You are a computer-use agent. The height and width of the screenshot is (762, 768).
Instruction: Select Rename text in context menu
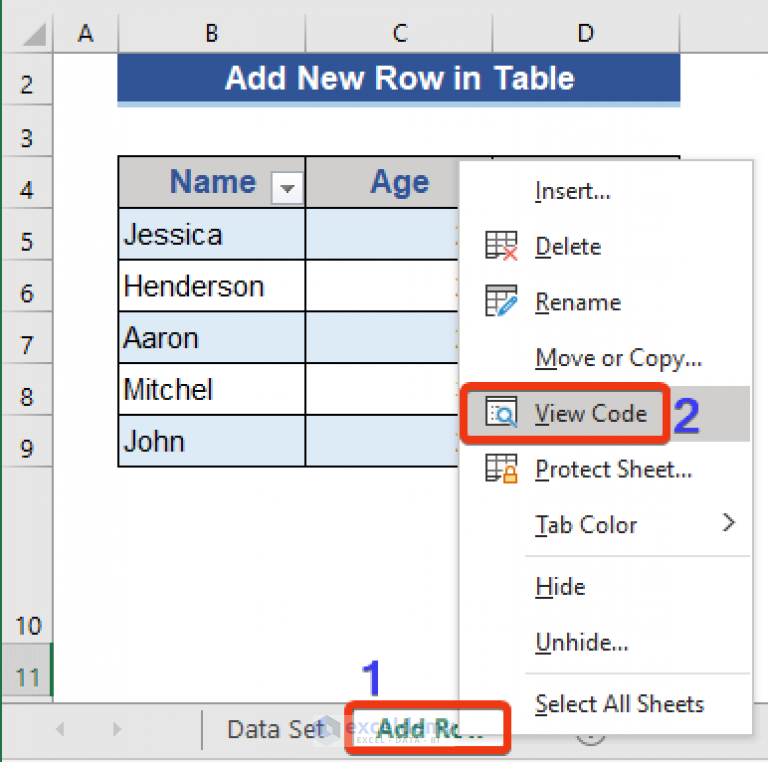(578, 302)
